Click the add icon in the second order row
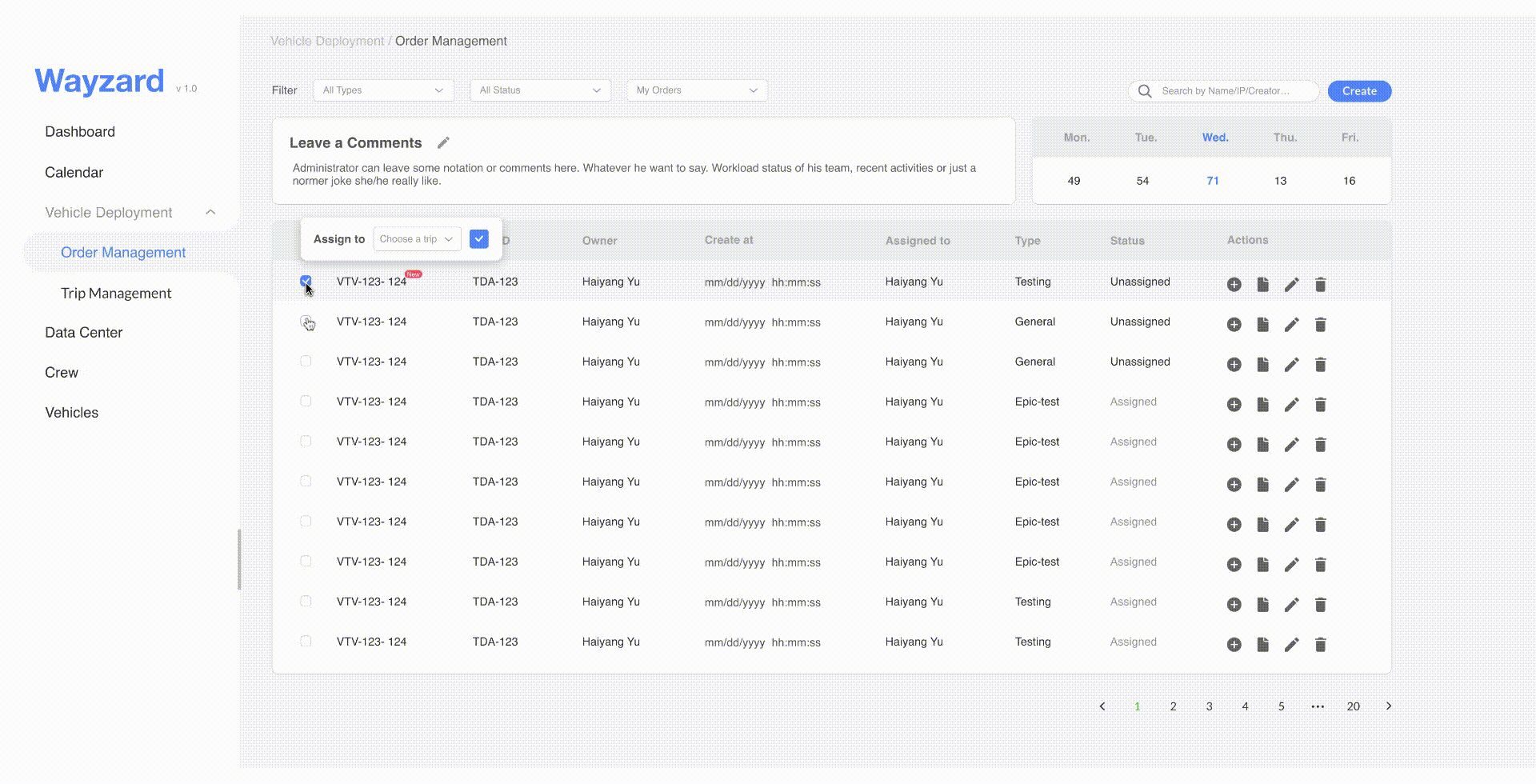The height and width of the screenshot is (784, 1536). (1234, 324)
